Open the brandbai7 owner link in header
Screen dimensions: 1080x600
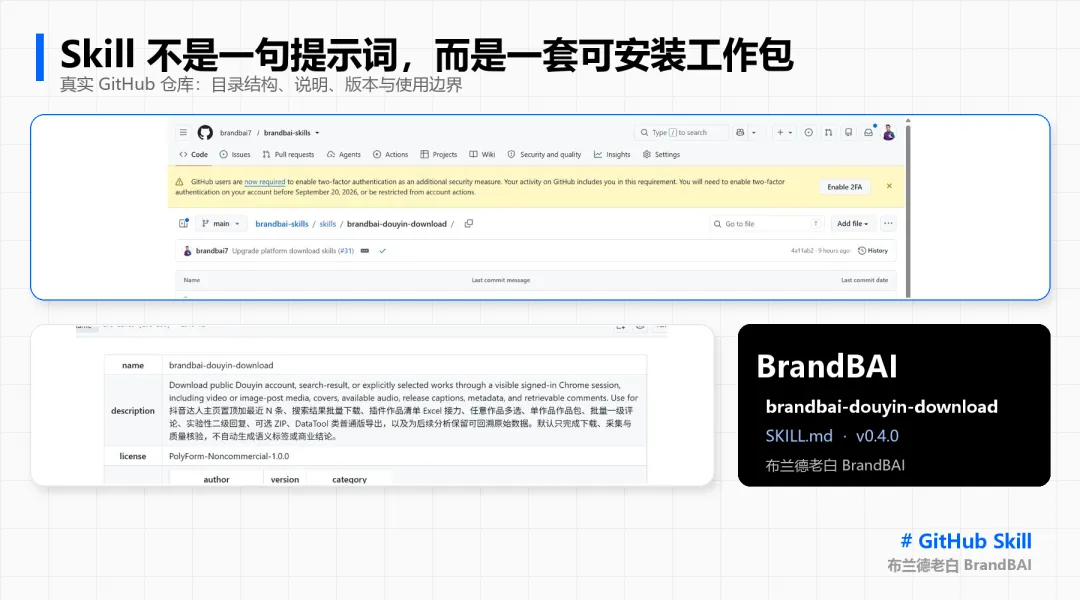coord(236,133)
